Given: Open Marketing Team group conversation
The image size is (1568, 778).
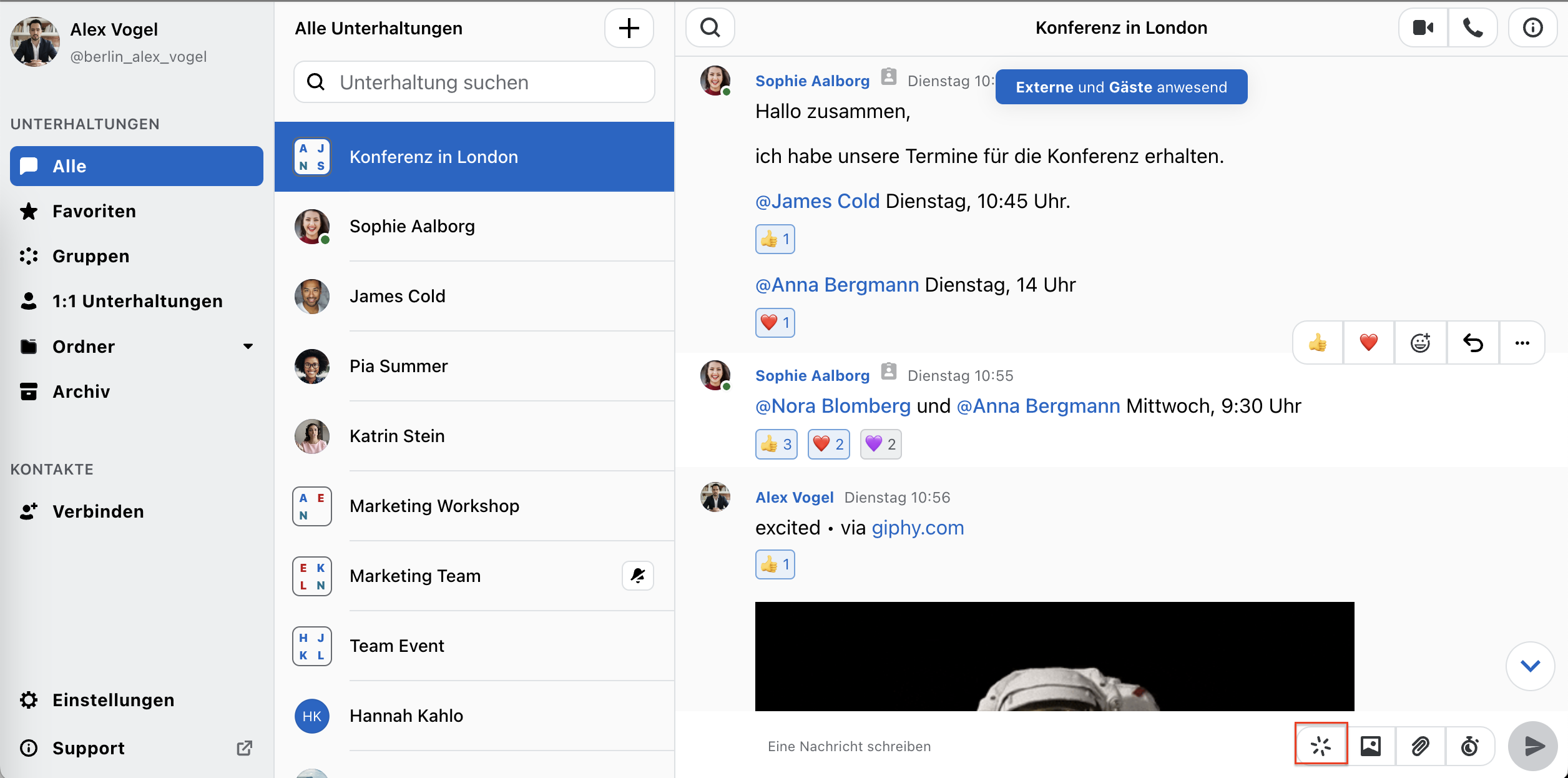Looking at the screenshot, I should click(x=474, y=576).
